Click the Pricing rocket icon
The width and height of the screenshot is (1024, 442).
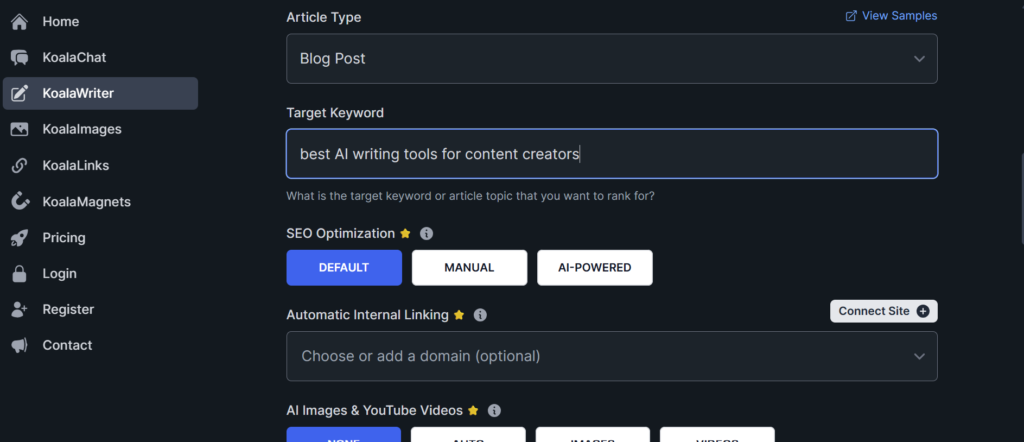(19, 238)
